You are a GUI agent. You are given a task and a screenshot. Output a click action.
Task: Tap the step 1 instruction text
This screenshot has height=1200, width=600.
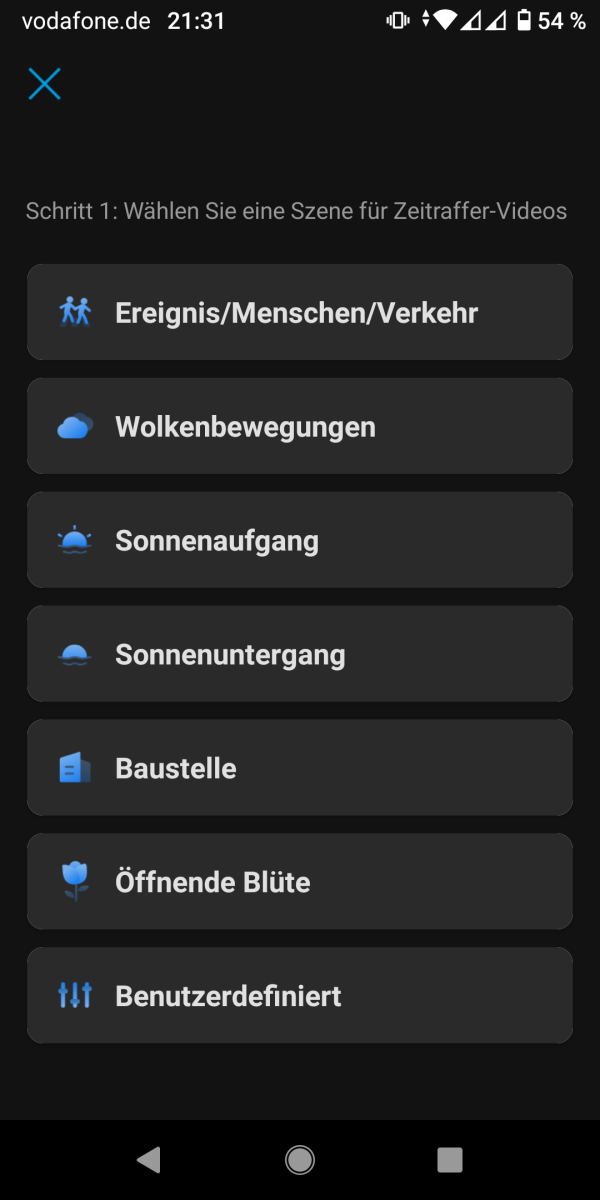(296, 211)
